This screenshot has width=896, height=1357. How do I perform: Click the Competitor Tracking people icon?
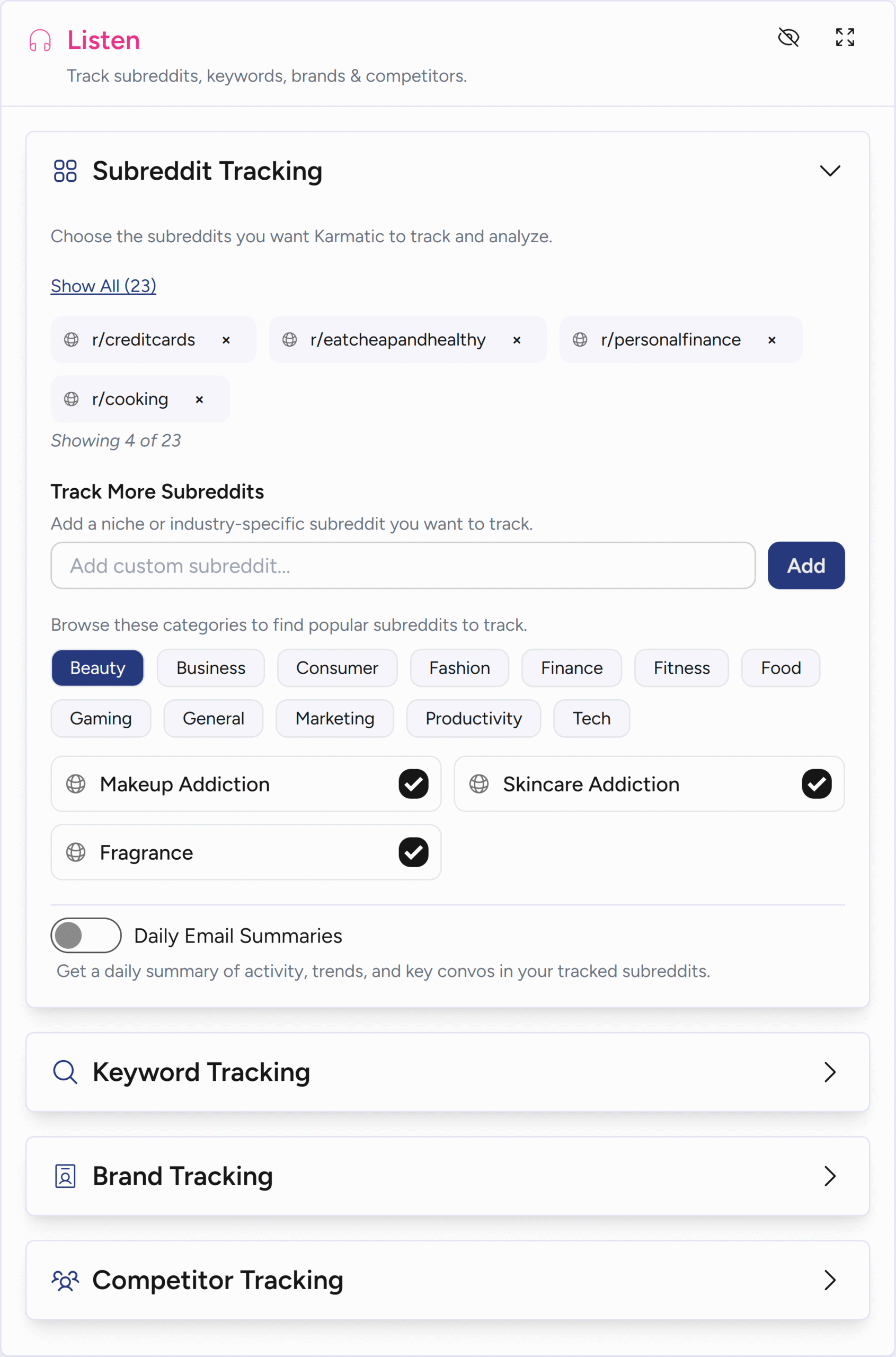pos(65,1280)
